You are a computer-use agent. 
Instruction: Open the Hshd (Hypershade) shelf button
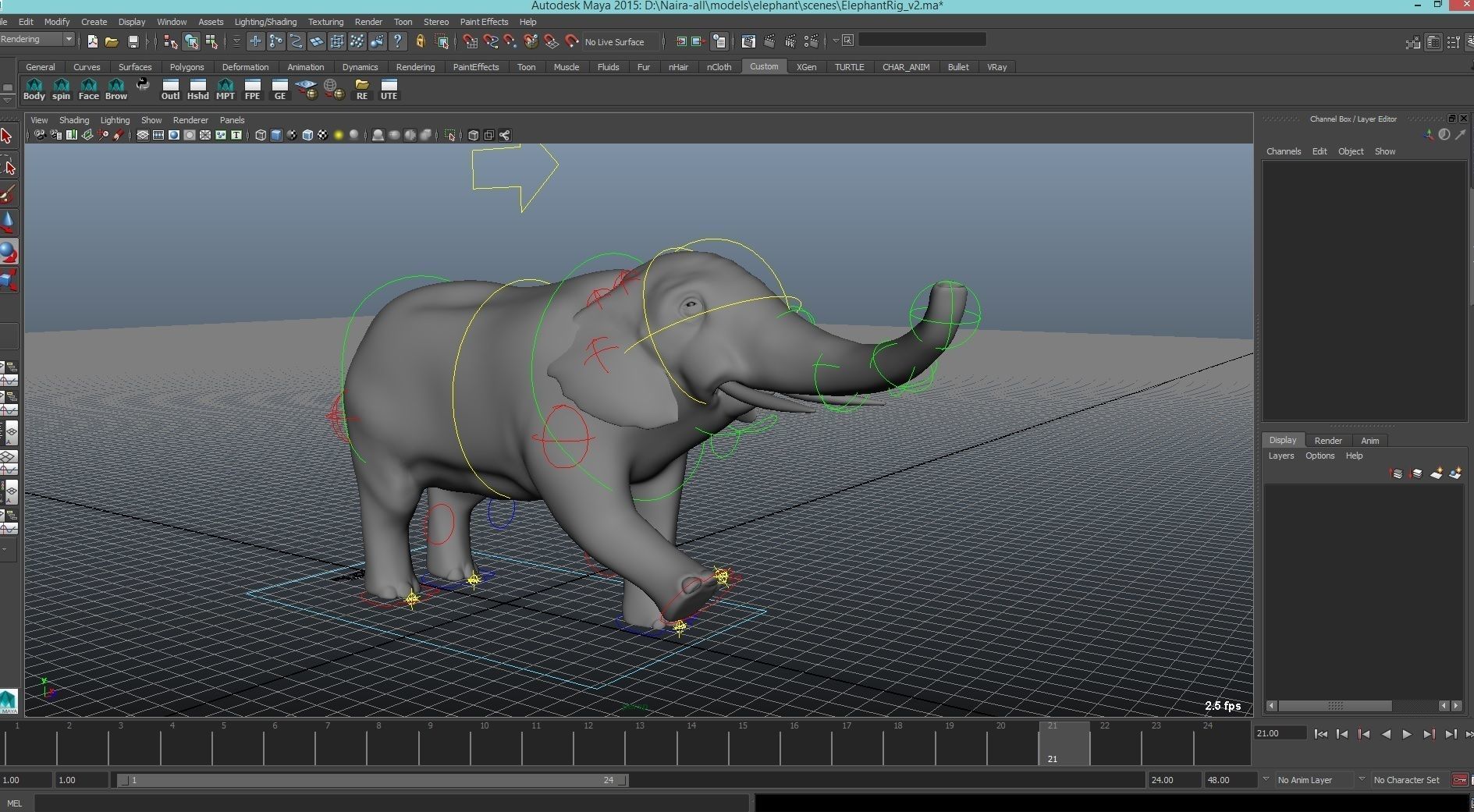click(x=197, y=90)
